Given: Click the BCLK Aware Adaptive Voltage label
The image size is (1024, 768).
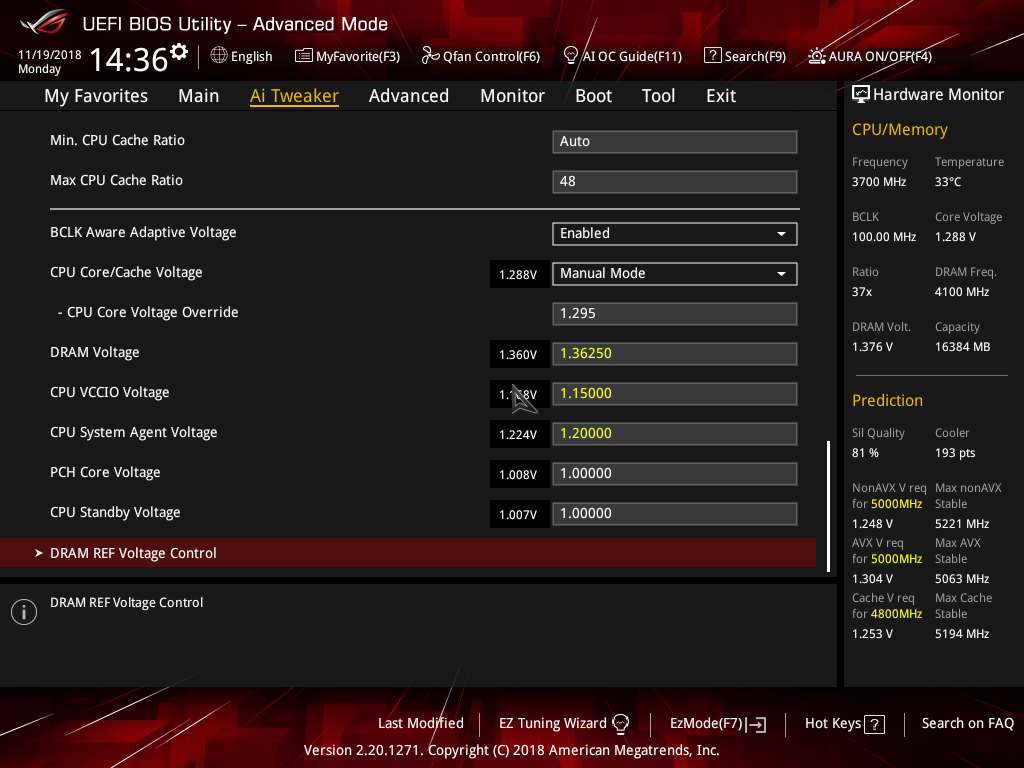Looking at the screenshot, I should 143,232.
